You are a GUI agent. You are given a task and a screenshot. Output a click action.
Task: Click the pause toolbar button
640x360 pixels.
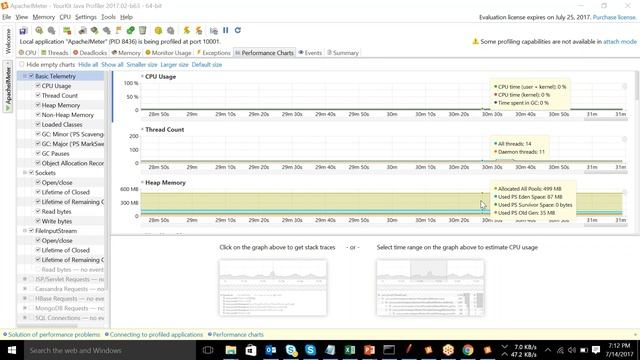[x=226, y=31]
